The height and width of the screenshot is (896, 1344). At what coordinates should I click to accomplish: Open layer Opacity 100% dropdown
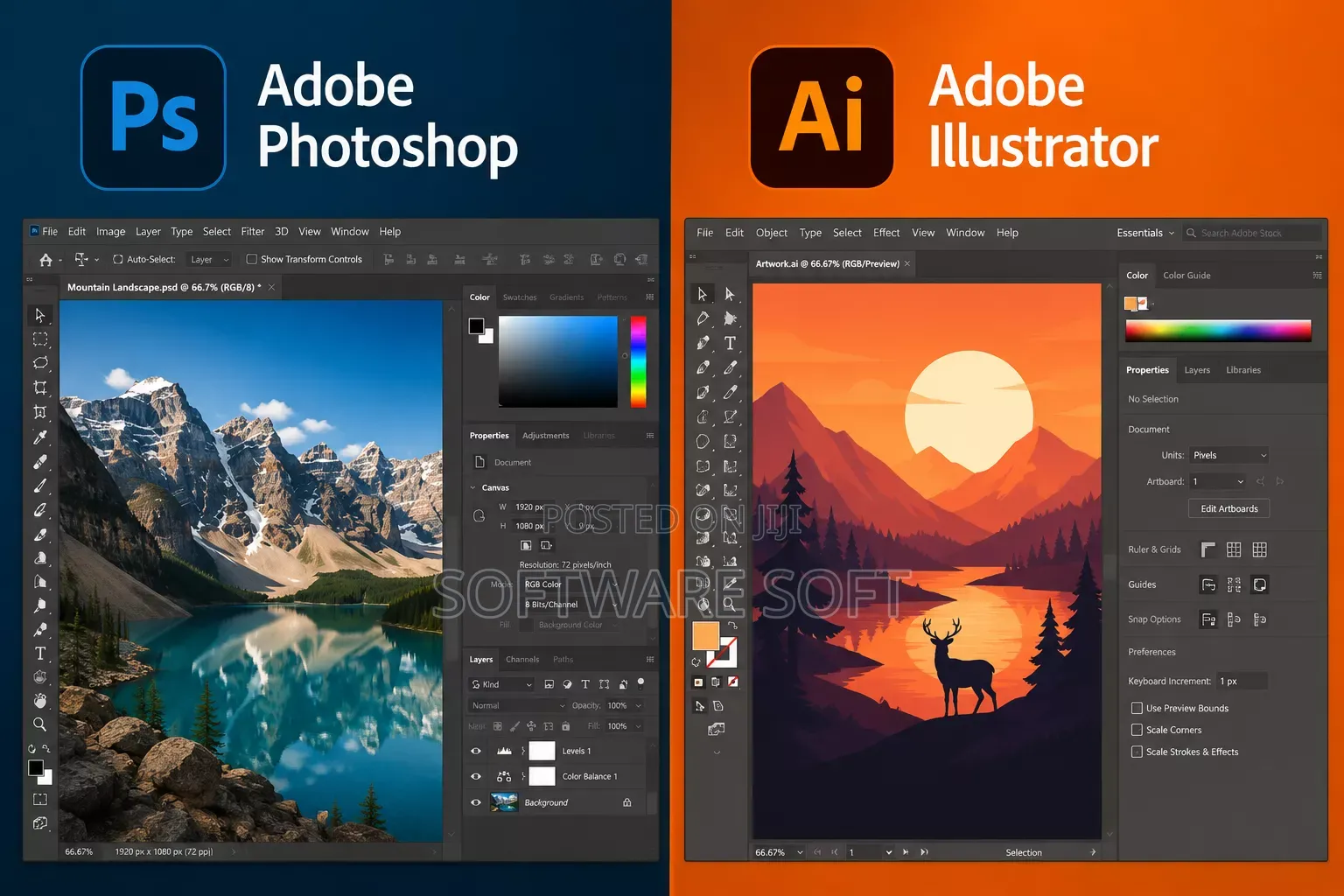[x=625, y=705]
